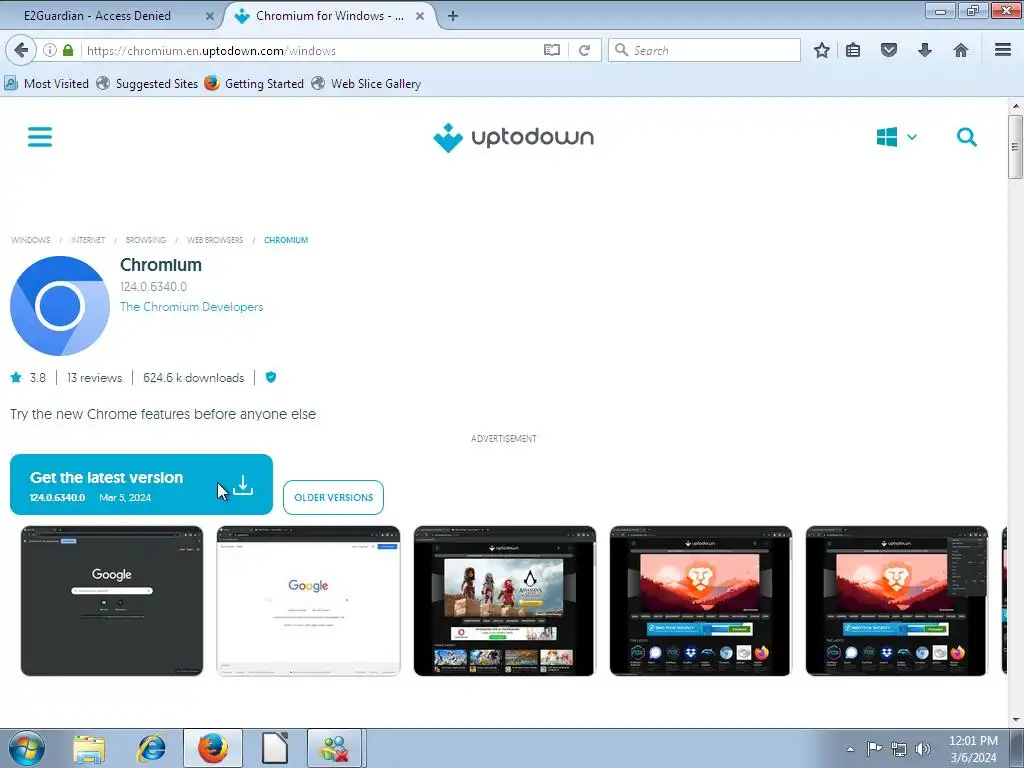Screen dimensions: 1024x768
Task: Open a new browser tab
Action: coord(453,16)
